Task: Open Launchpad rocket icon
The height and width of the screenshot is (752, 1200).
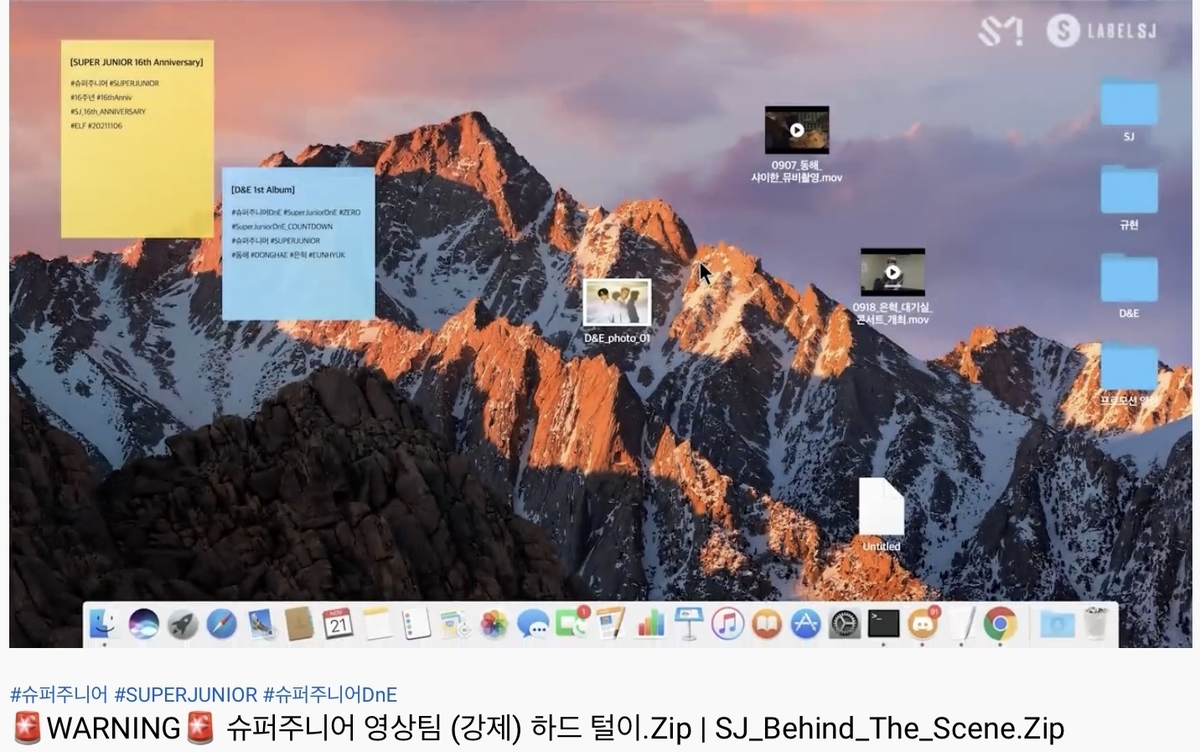Action: pyautogui.click(x=182, y=624)
